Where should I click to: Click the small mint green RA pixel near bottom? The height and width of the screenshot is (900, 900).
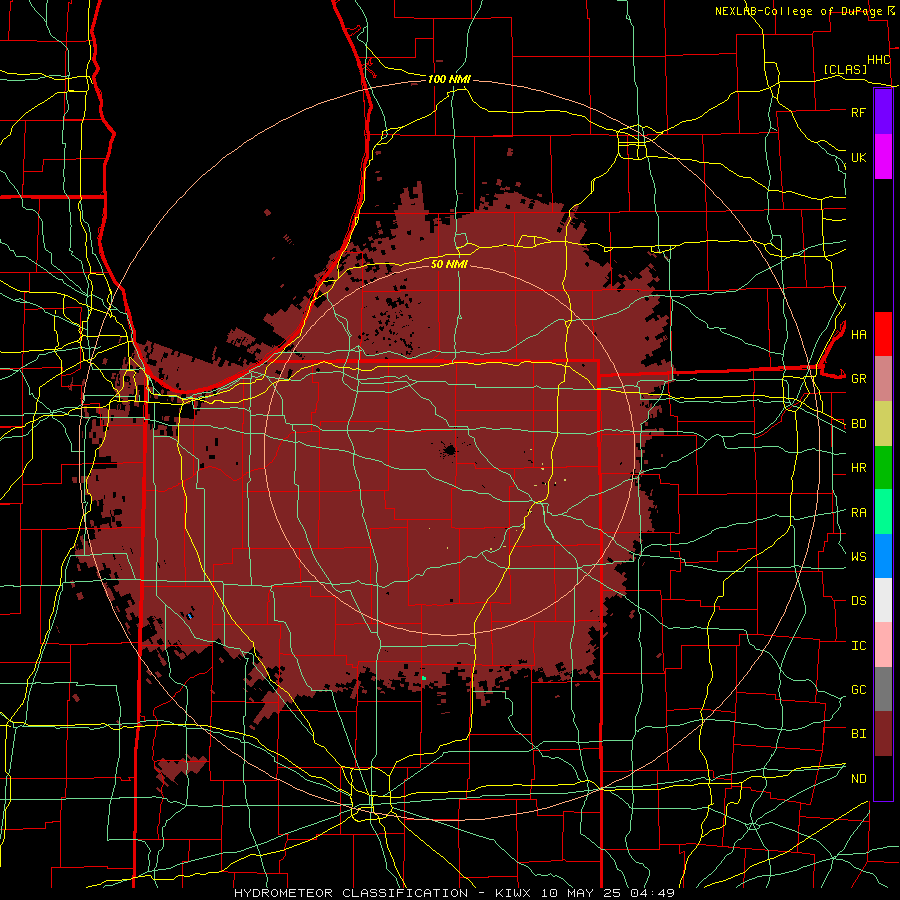click(424, 678)
